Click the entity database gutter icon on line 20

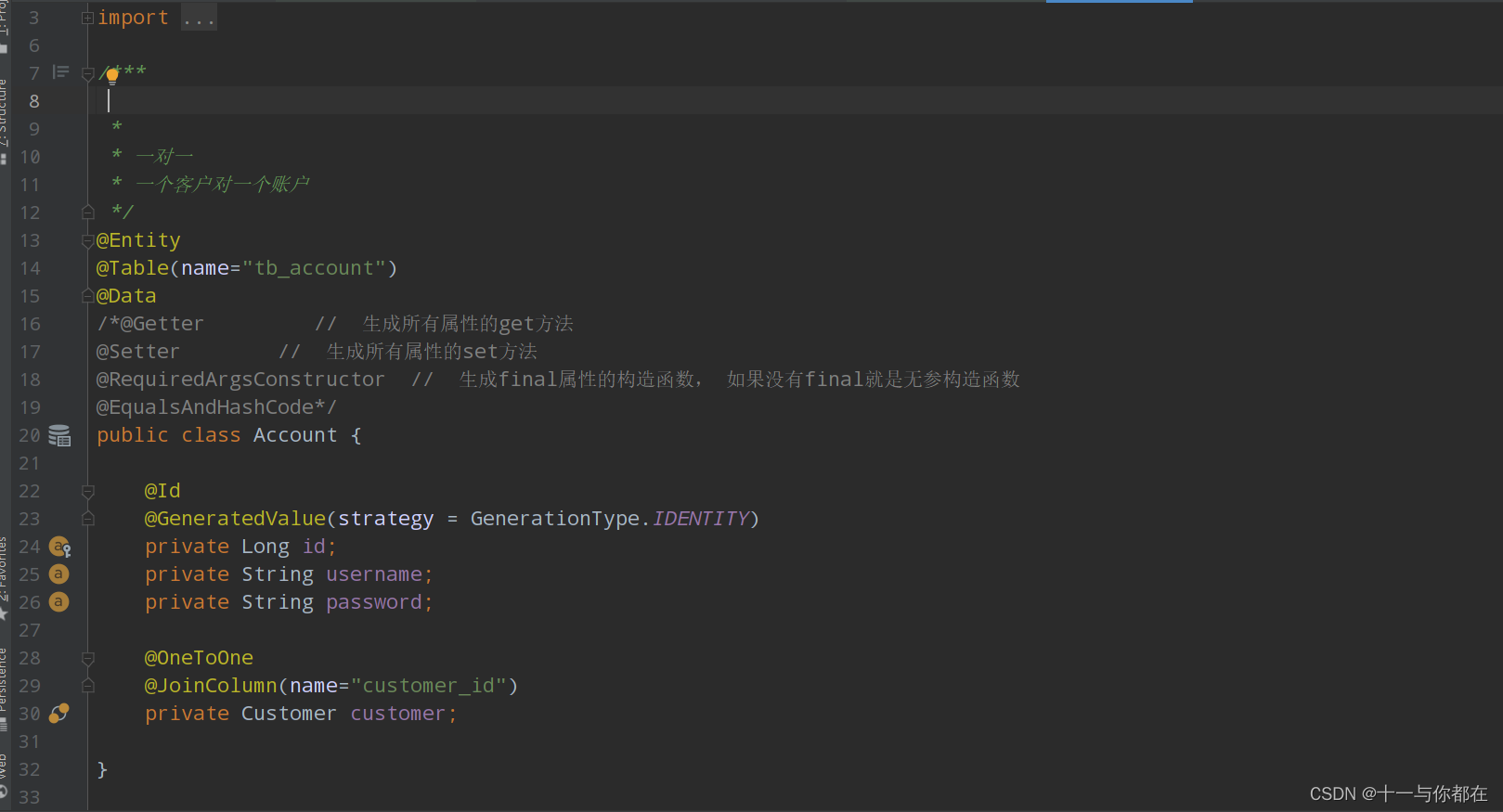point(59,435)
